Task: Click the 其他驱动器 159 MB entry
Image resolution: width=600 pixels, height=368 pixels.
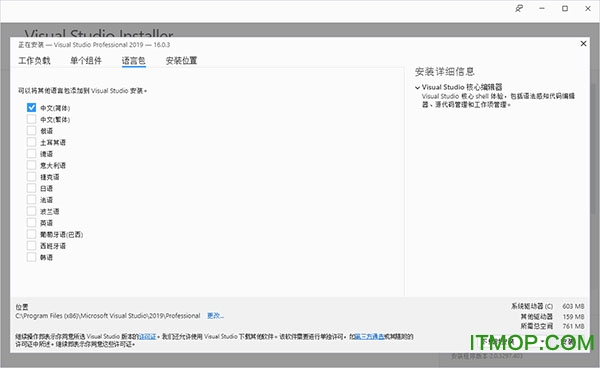Action: 552,316
